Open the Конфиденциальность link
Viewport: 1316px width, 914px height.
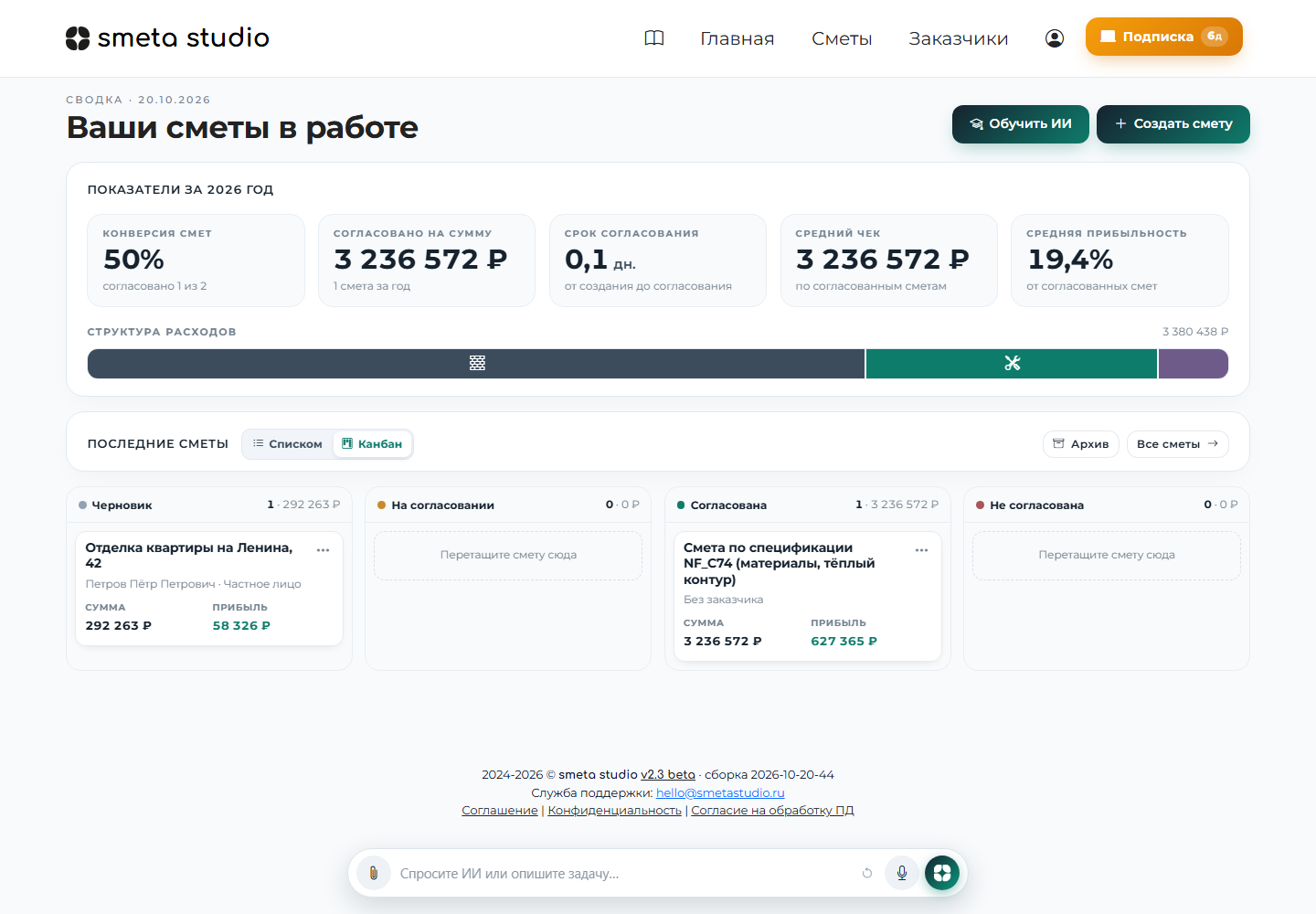click(x=615, y=811)
